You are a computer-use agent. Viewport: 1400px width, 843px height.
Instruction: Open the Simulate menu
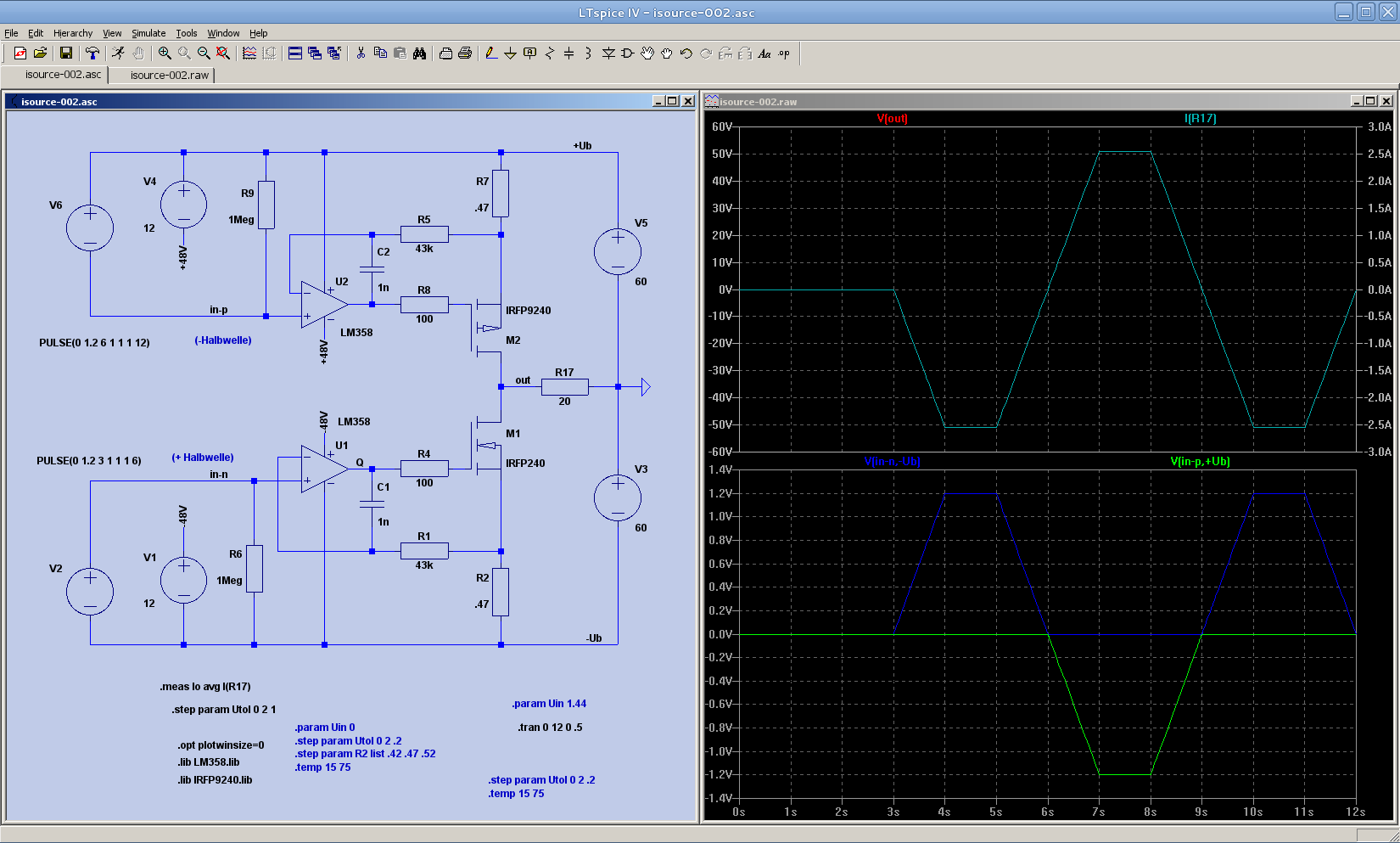148,33
